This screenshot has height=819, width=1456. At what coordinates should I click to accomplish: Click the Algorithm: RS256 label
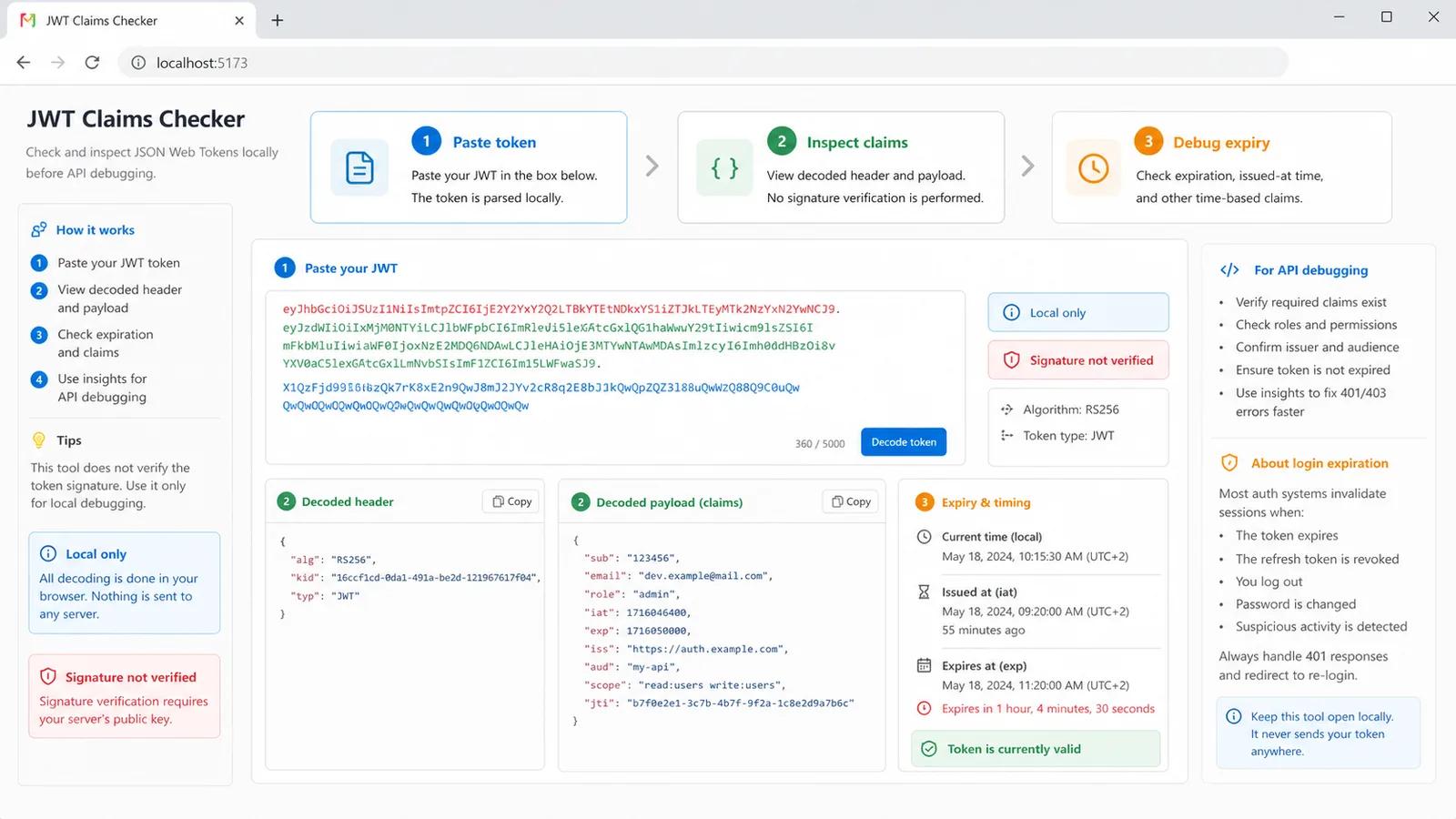point(1070,409)
